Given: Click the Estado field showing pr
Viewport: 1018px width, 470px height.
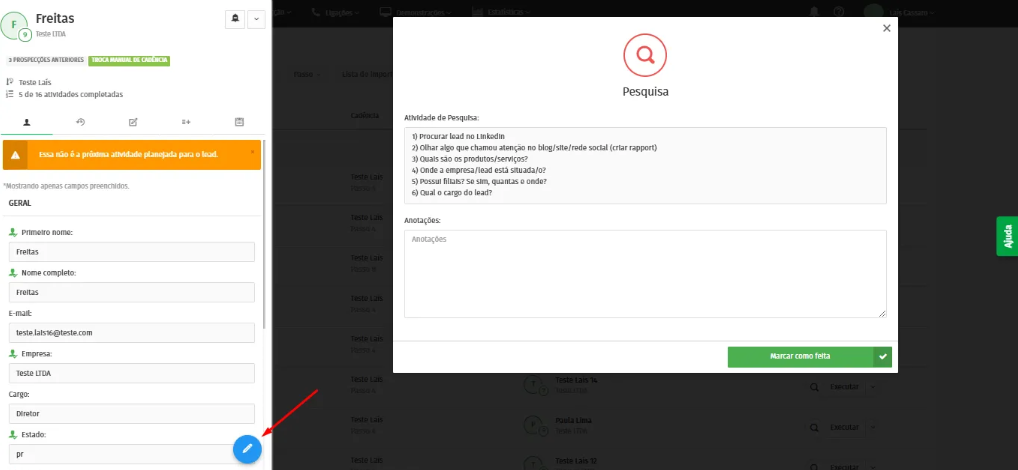Looking at the screenshot, I should (132, 454).
